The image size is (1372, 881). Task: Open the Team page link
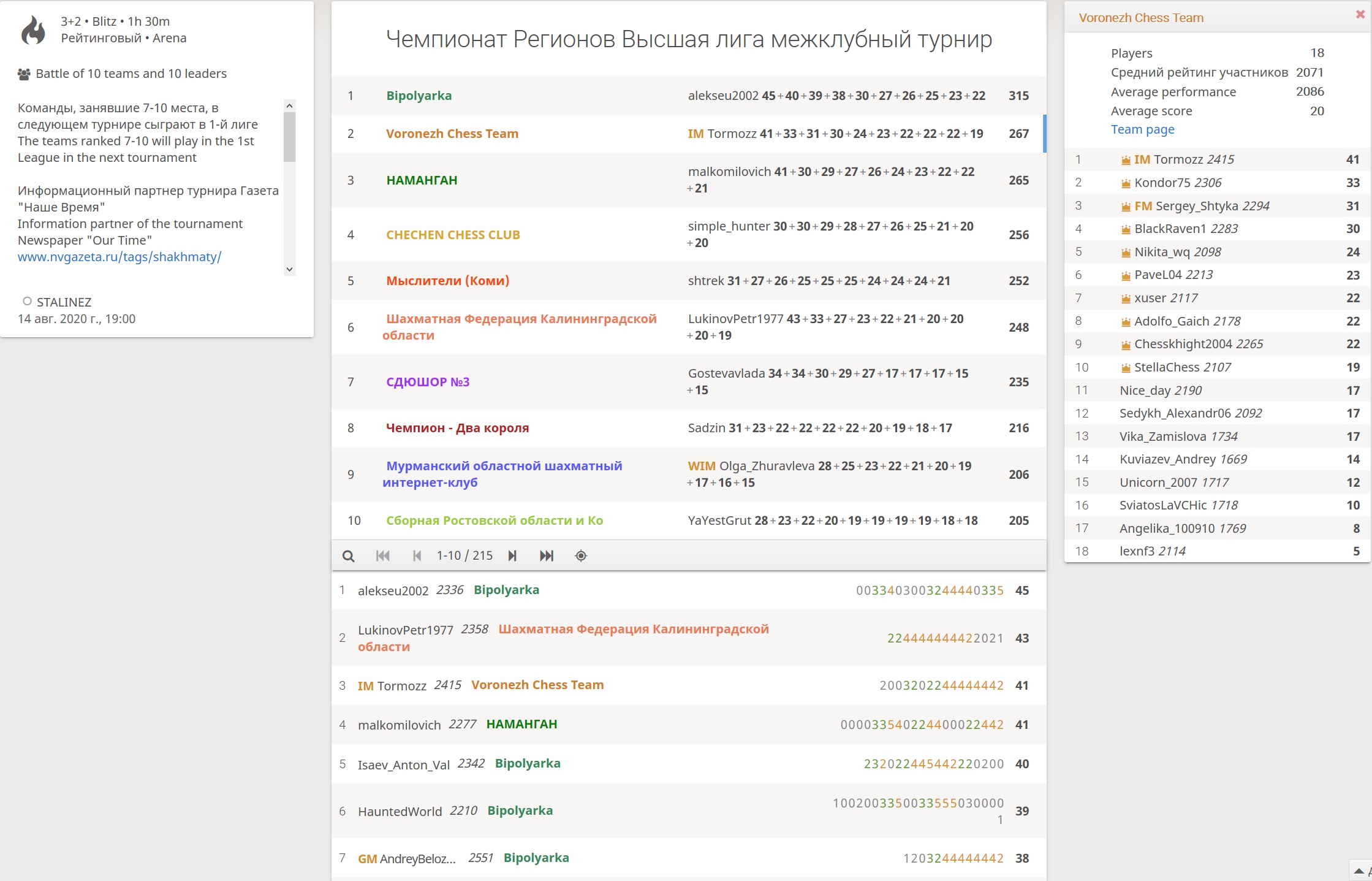point(1142,129)
